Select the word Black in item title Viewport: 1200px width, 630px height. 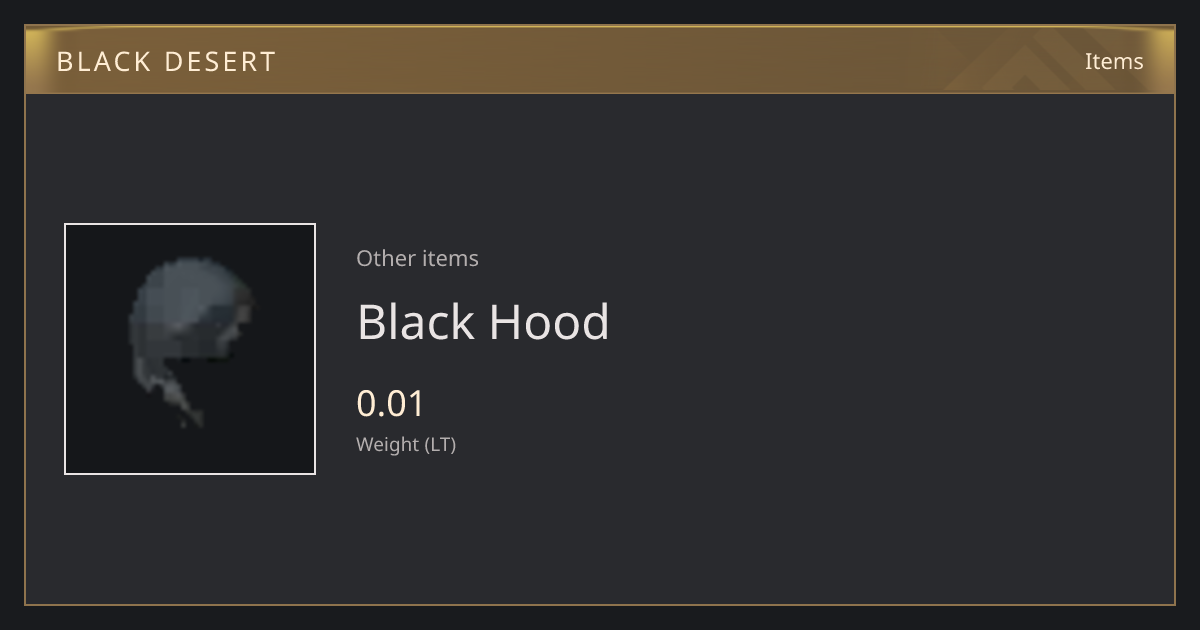tap(416, 322)
